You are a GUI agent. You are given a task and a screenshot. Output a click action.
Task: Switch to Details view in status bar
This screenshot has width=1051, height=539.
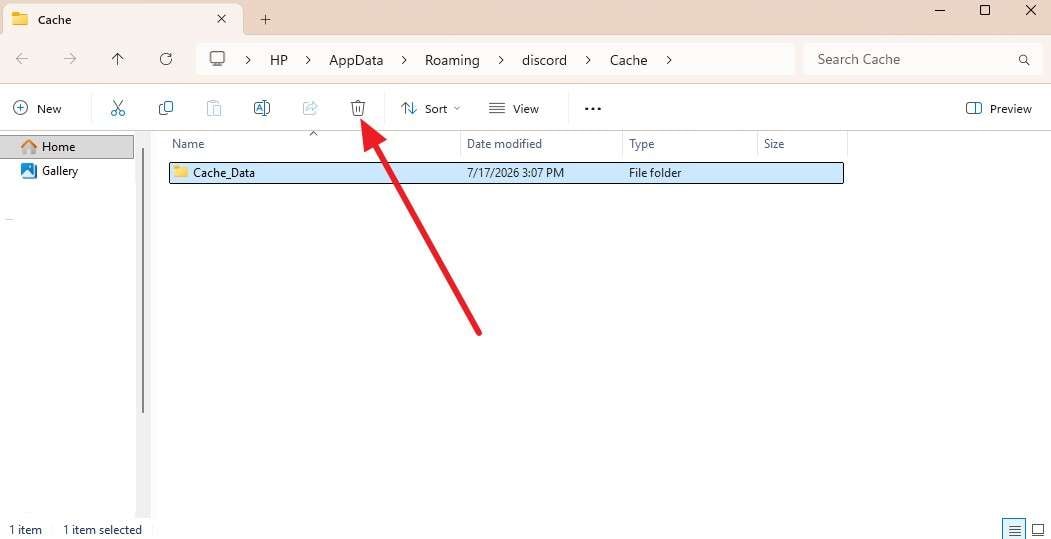pyautogui.click(x=1015, y=529)
